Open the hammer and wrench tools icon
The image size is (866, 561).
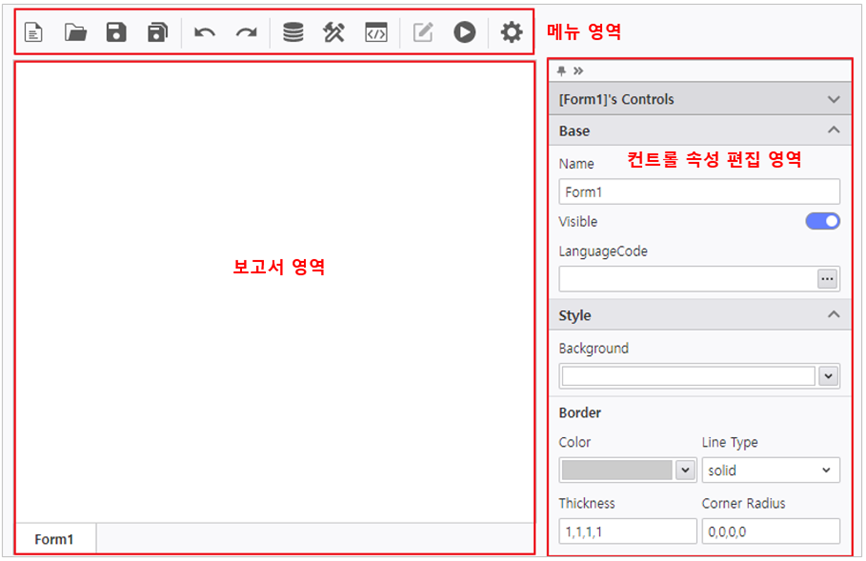click(x=334, y=32)
